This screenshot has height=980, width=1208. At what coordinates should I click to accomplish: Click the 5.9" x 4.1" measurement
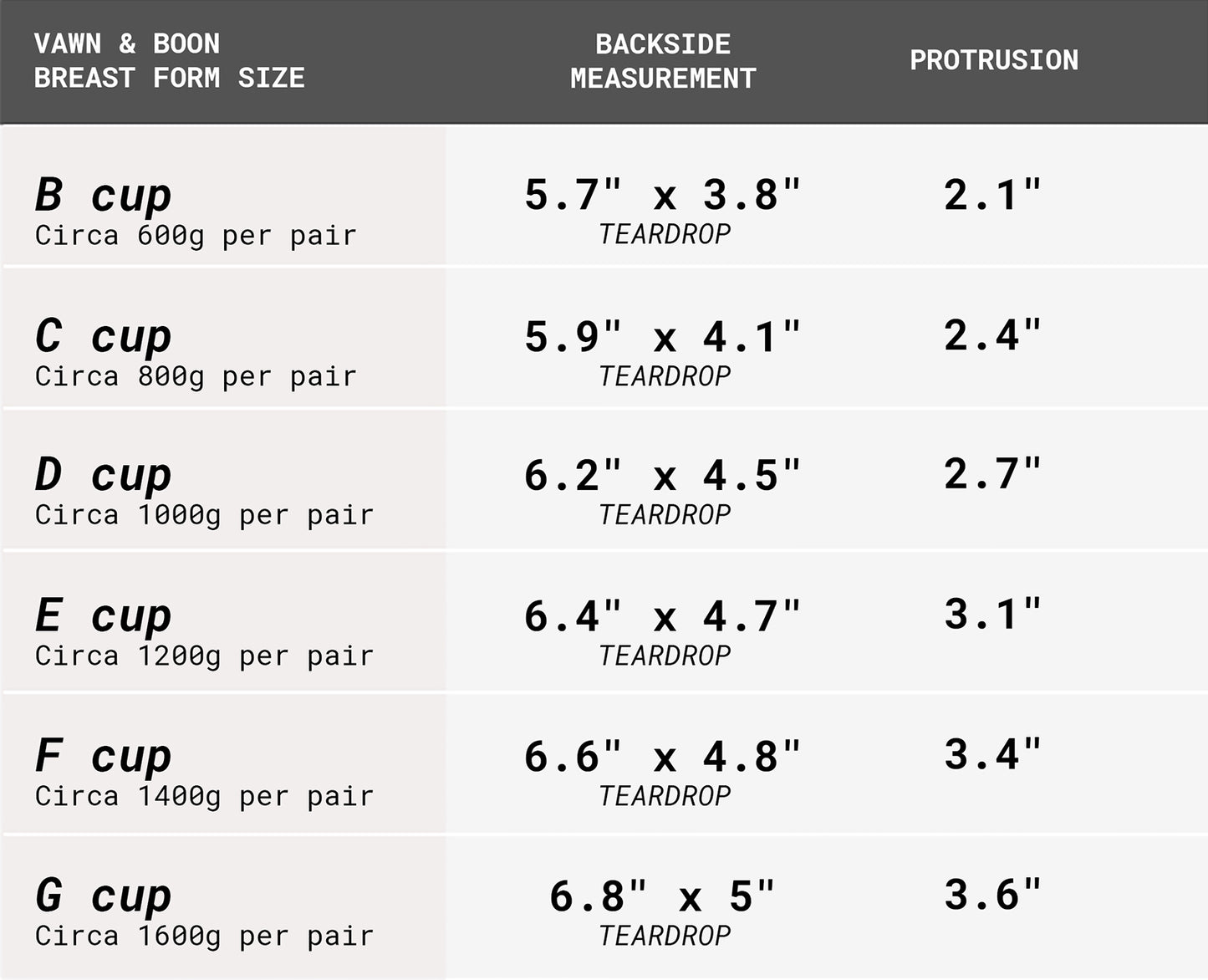pyautogui.click(x=662, y=337)
